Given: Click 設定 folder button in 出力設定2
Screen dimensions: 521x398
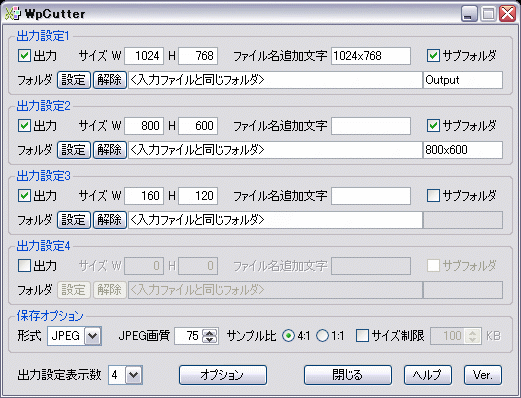Looking at the screenshot, I should [x=74, y=150].
